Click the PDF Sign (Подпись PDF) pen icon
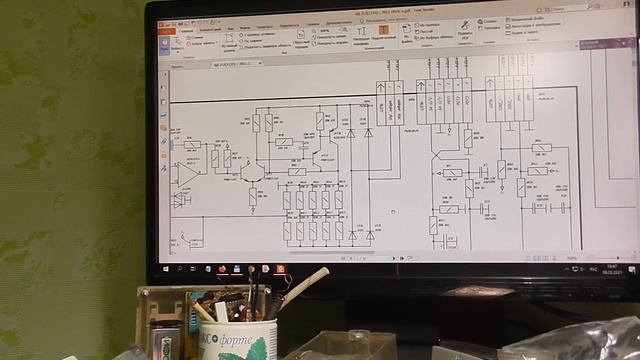The height and width of the screenshot is (360, 640). (465, 29)
